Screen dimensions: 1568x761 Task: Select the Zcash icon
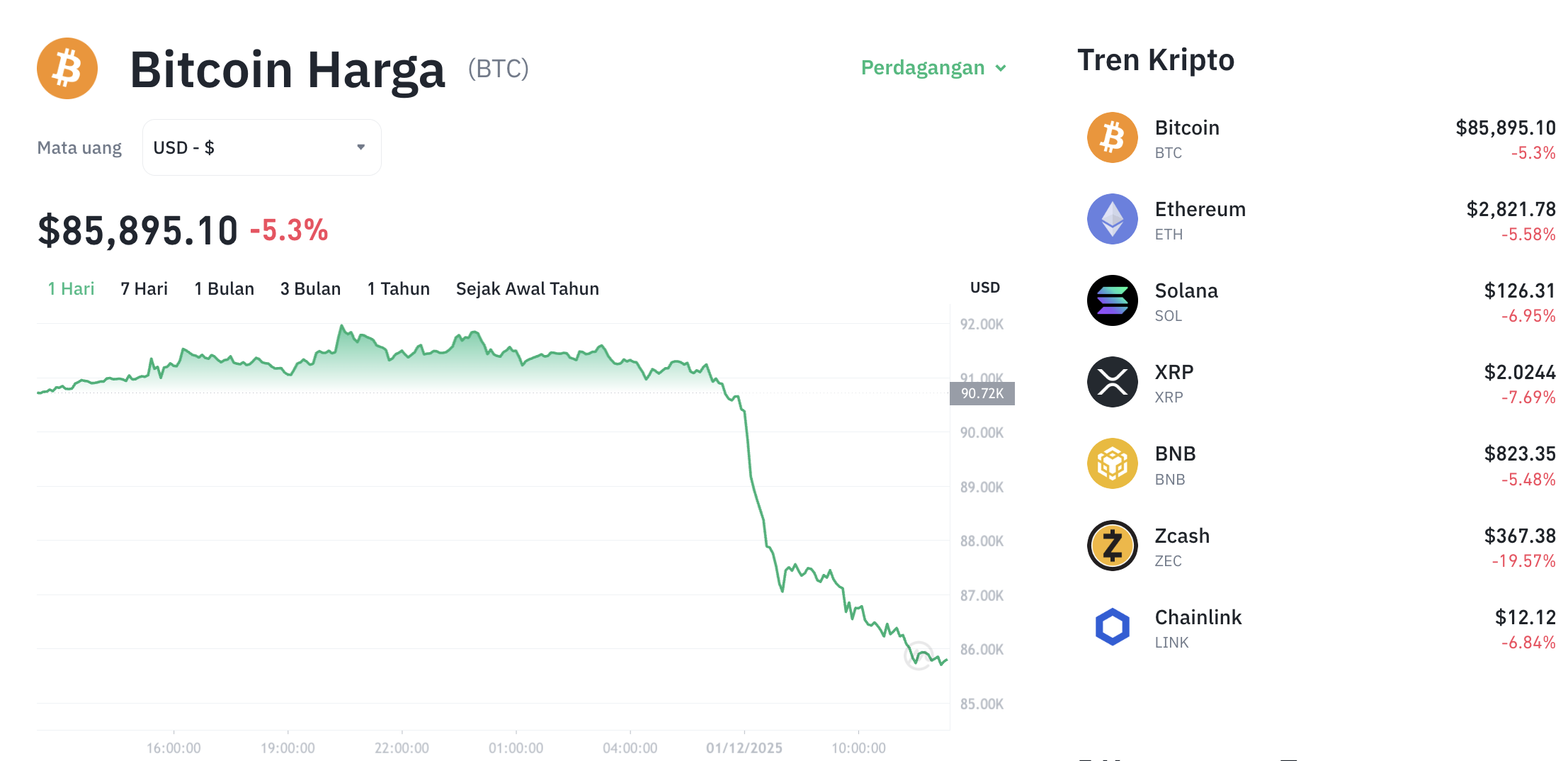tap(1112, 545)
